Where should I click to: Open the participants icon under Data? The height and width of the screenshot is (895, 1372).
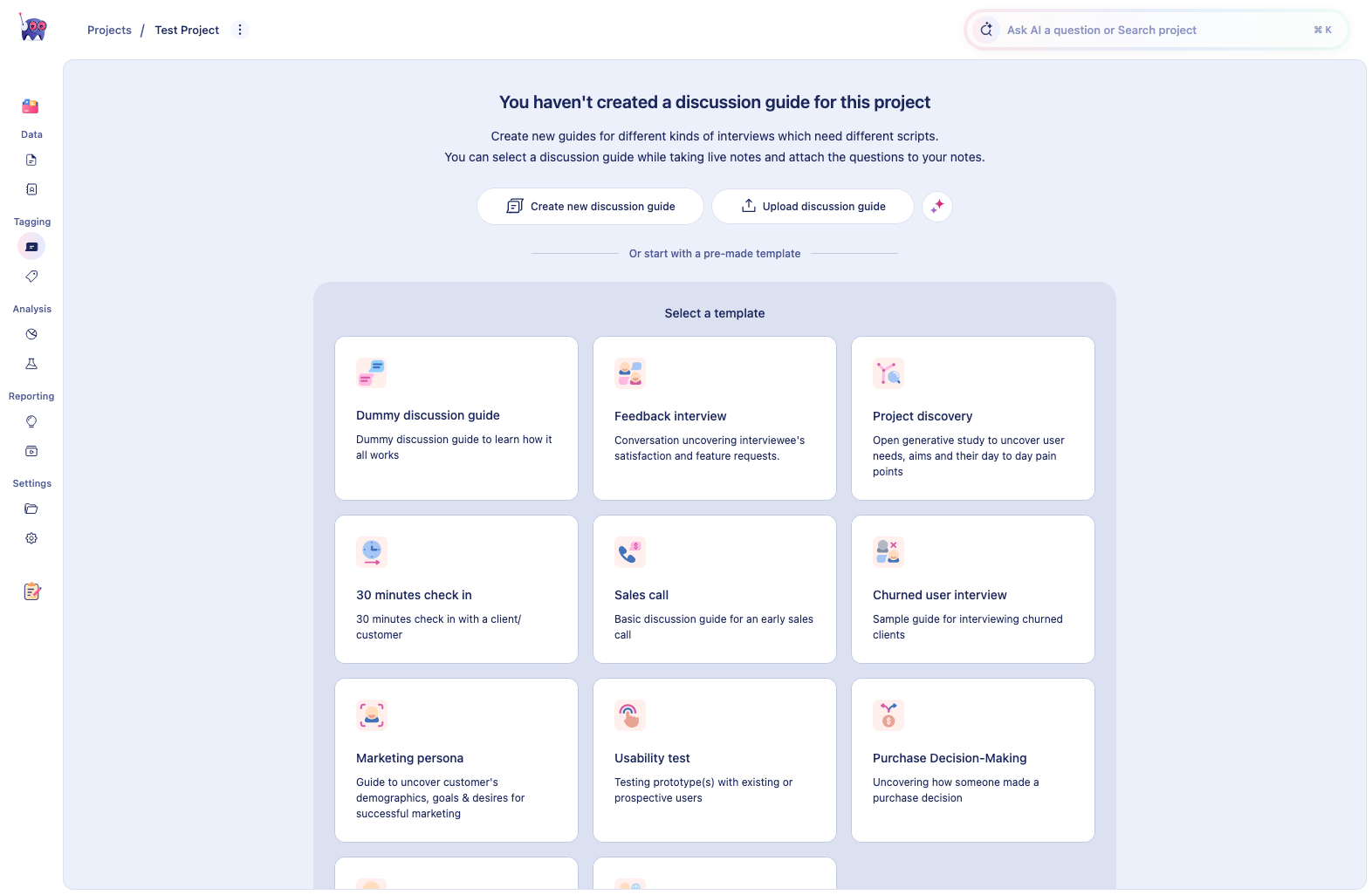click(x=31, y=189)
